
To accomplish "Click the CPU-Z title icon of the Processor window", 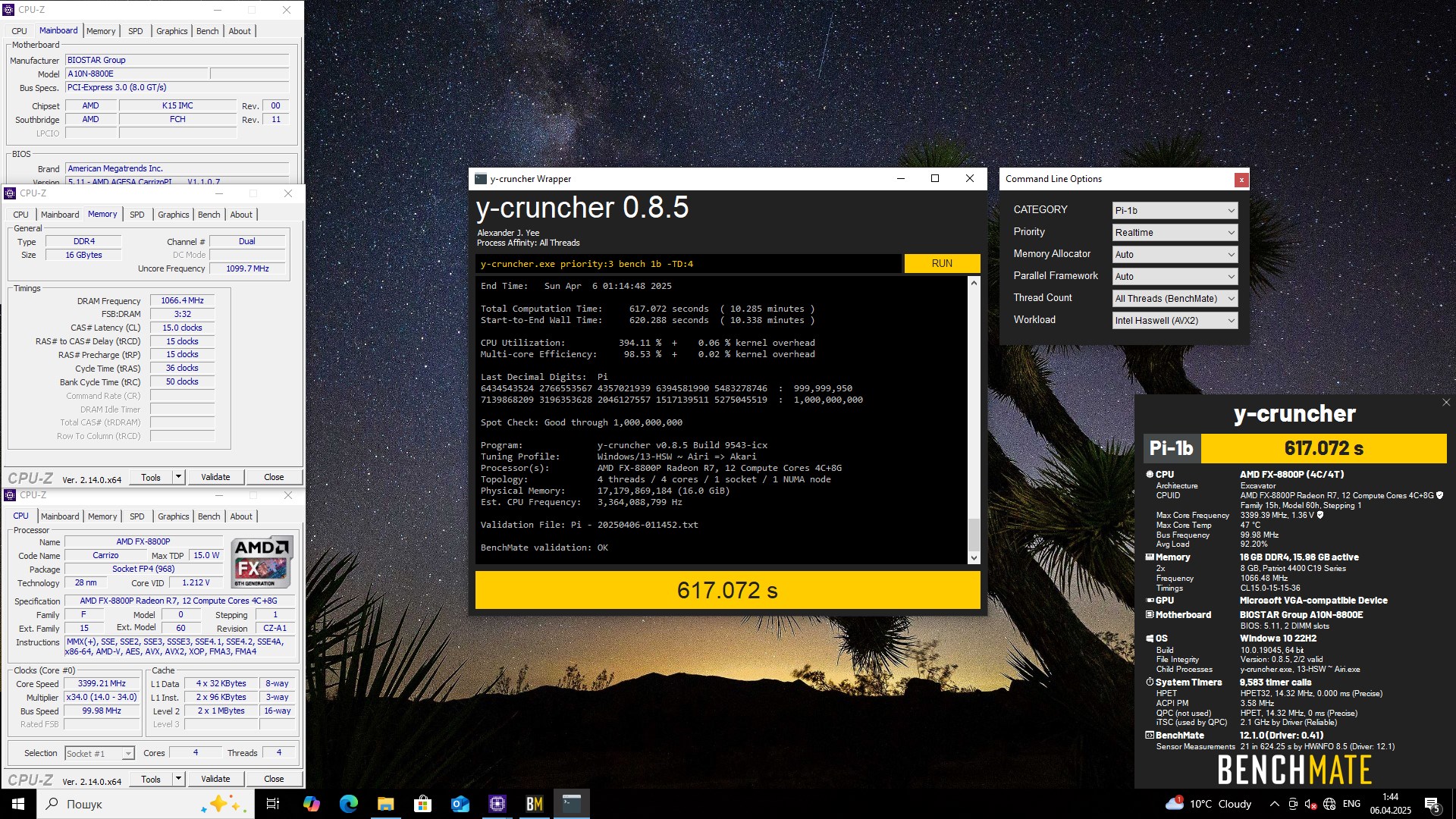I will click(x=10, y=495).
